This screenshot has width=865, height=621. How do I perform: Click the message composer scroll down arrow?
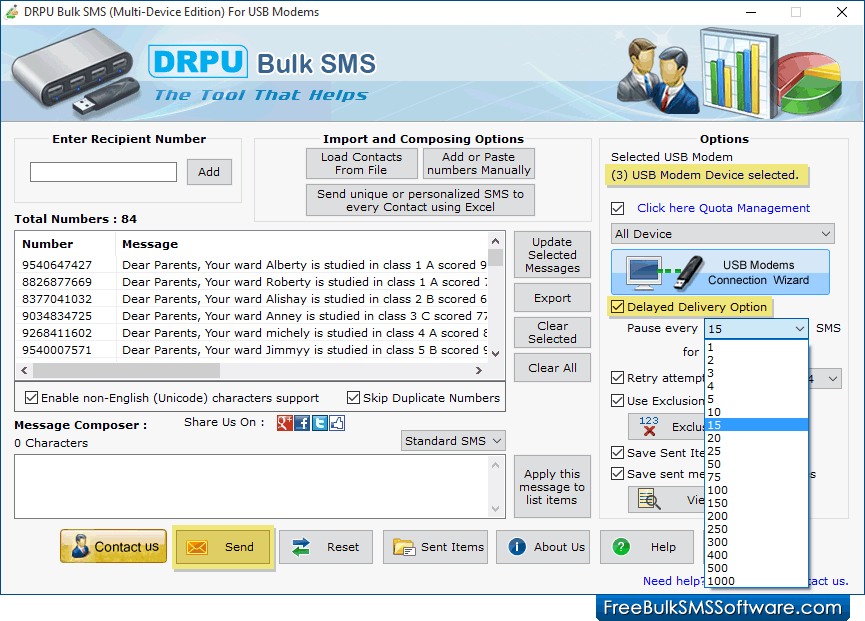pos(495,509)
